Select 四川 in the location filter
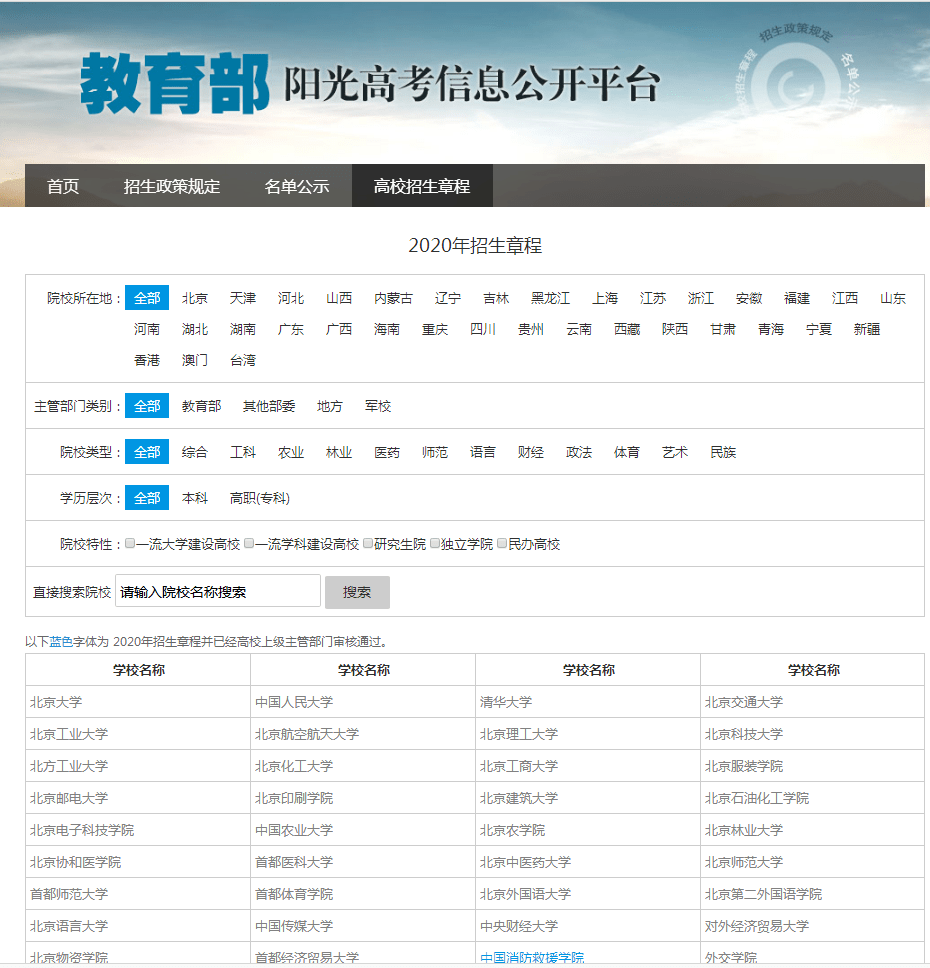Viewport: 930px width, 968px height. (x=483, y=329)
